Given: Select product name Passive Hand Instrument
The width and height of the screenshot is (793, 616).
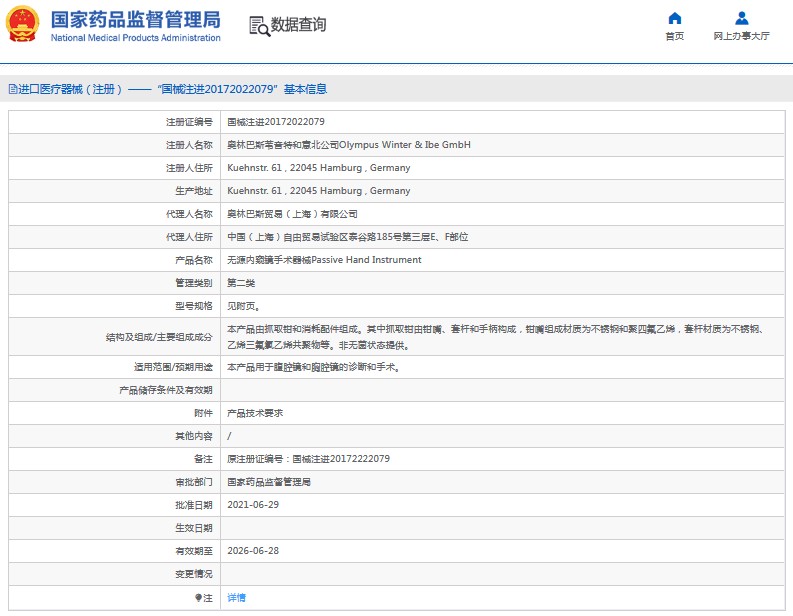Looking at the screenshot, I should coord(366,260).
